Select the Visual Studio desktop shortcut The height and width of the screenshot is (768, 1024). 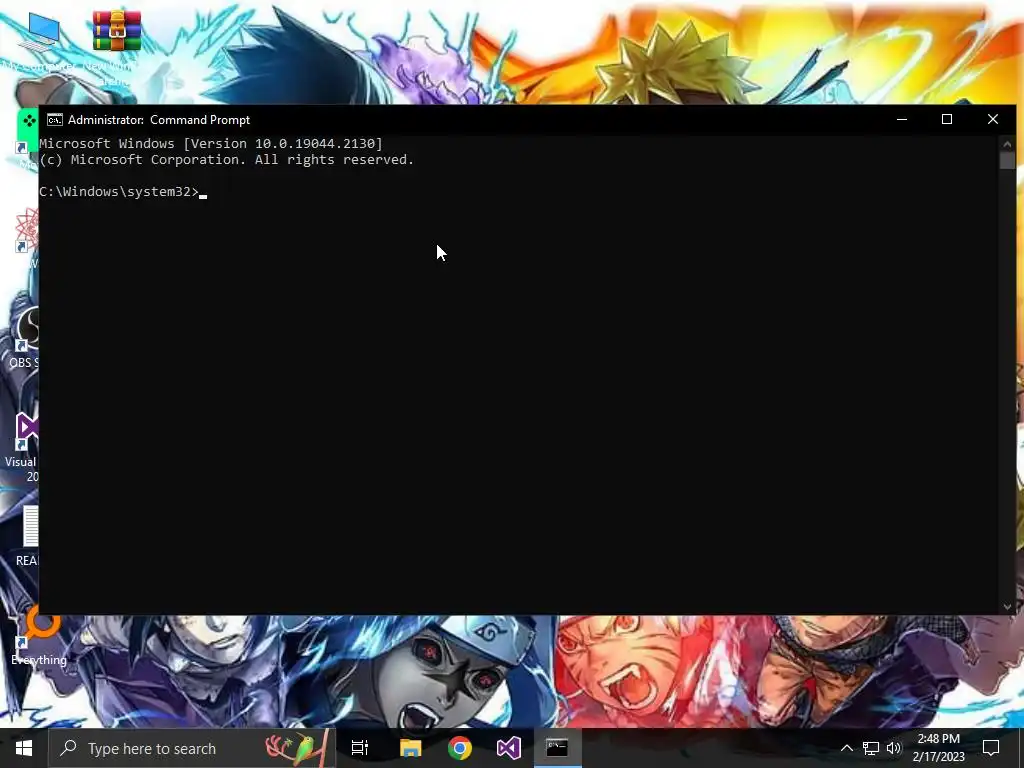[x=24, y=447]
